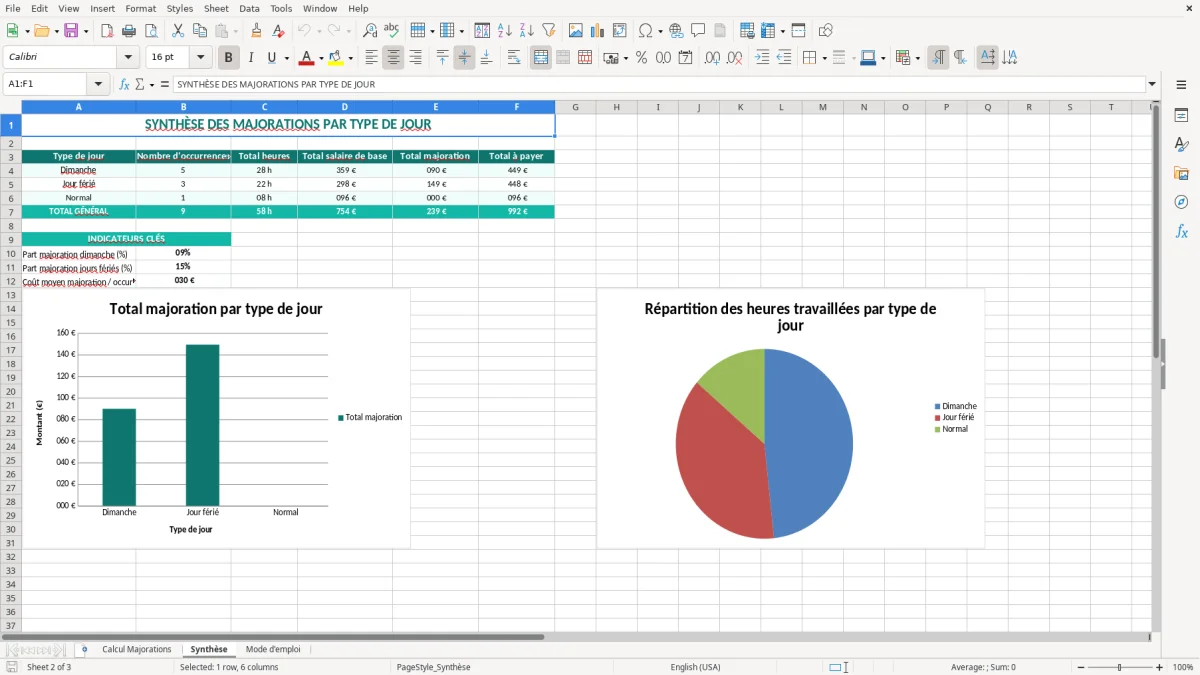Viewport: 1200px width, 675px height.
Task: Switch to Calcul Majorations sheet tab
Action: 137,650
